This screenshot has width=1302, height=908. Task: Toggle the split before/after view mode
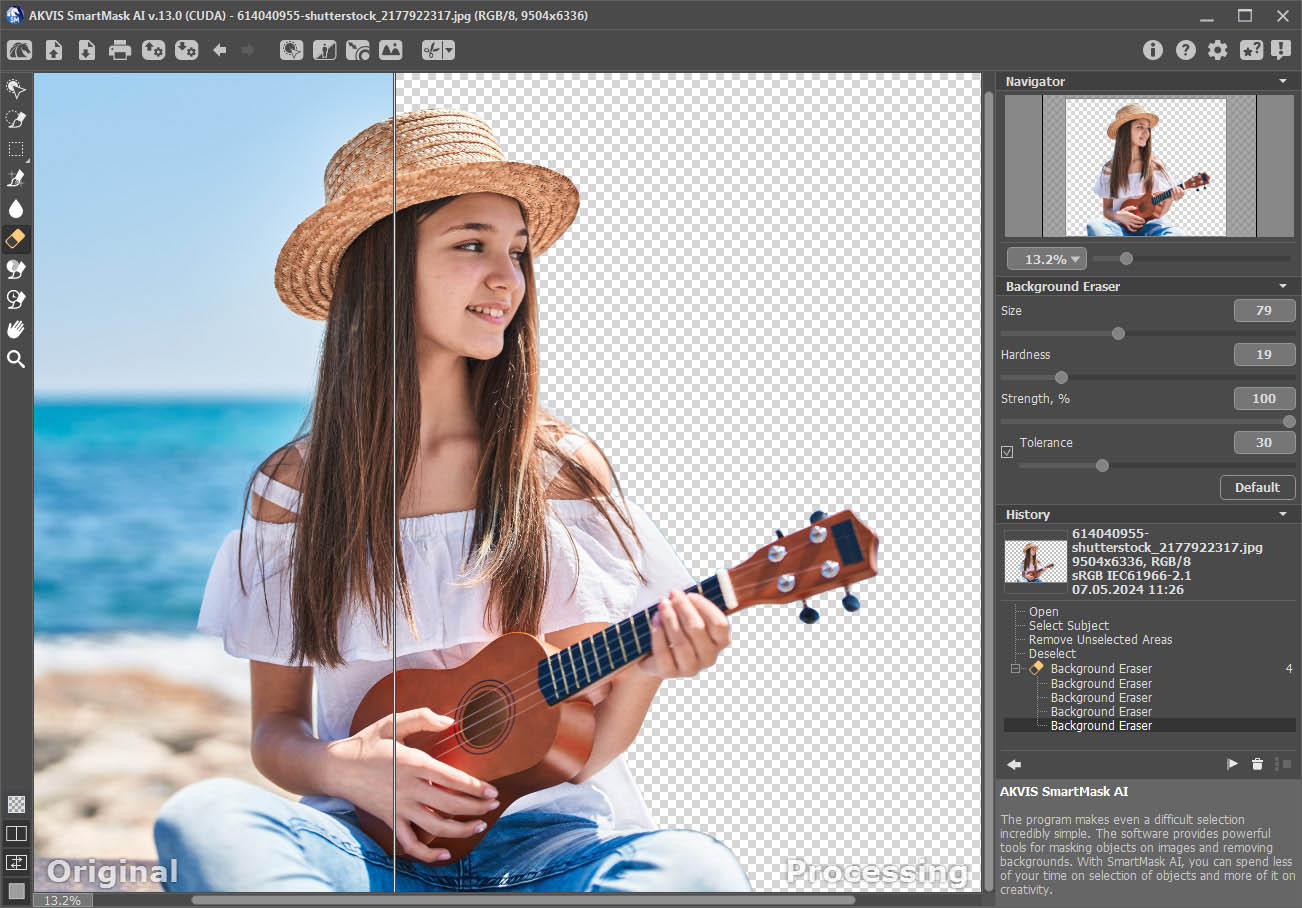point(16,833)
